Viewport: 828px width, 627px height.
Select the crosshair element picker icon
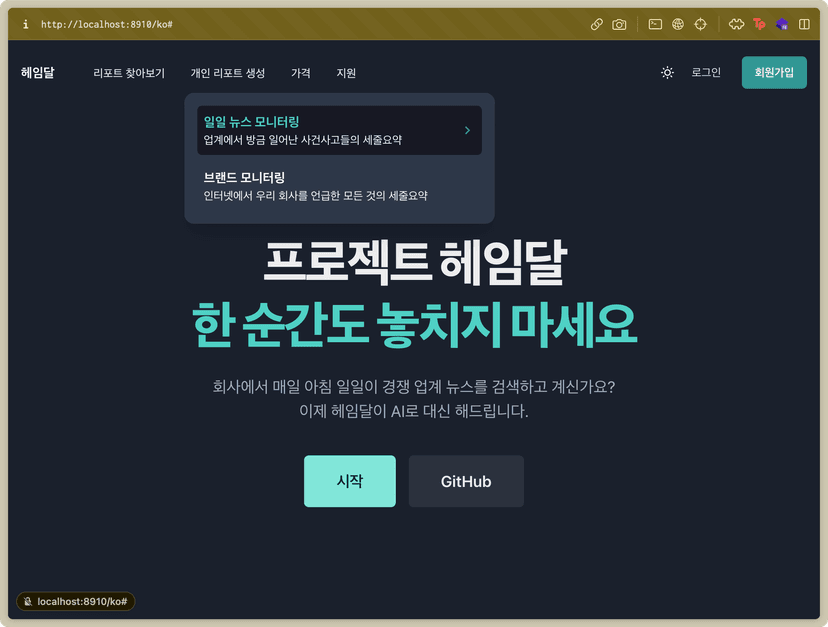(700, 24)
